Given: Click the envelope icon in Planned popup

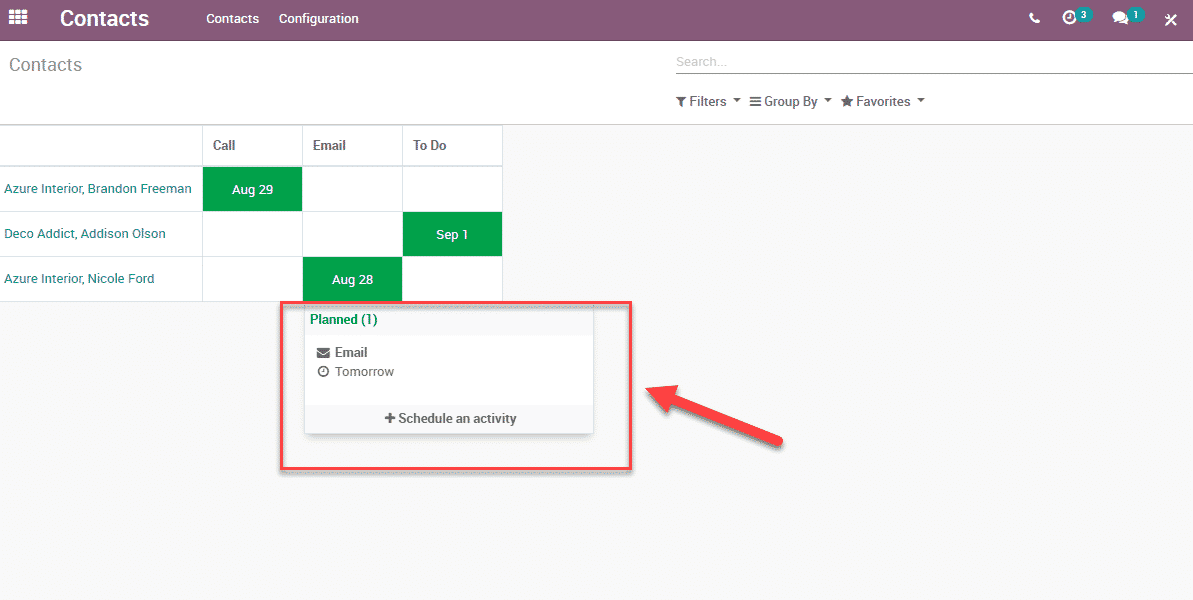Looking at the screenshot, I should (x=323, y=353).
